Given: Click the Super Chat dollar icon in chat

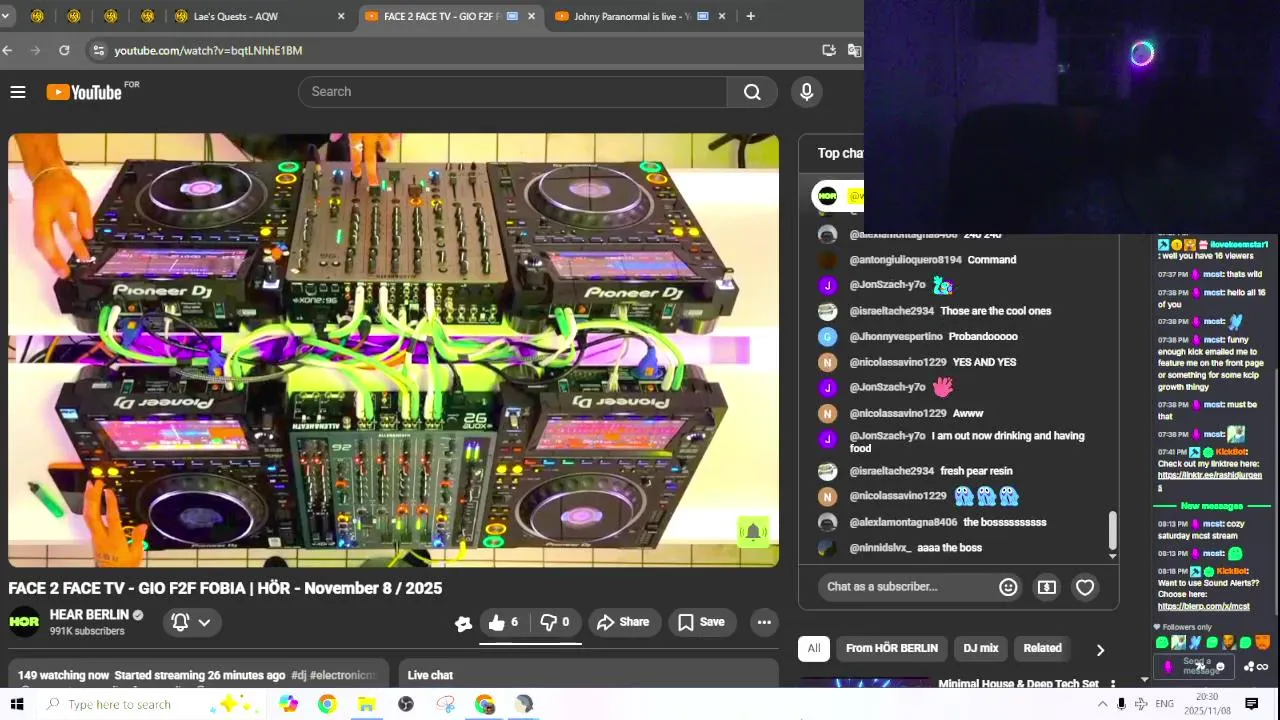Looking at the screenshot, I should coord(1047,587).
